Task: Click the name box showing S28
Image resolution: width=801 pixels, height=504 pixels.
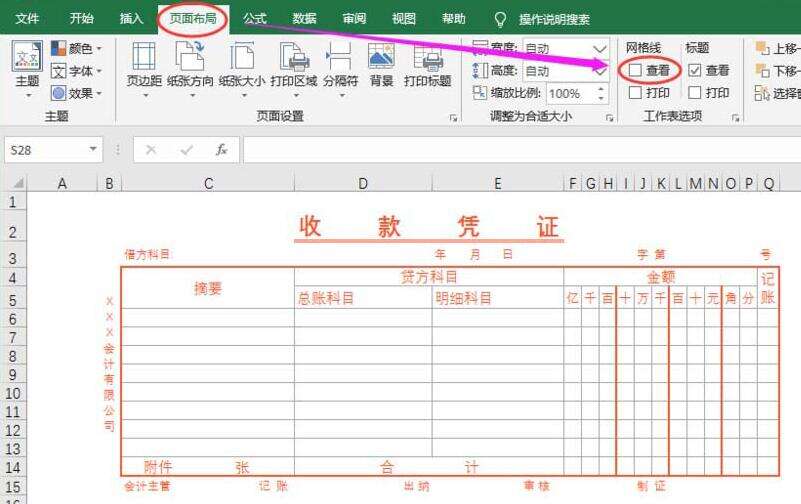Action: tap(45, 150)
